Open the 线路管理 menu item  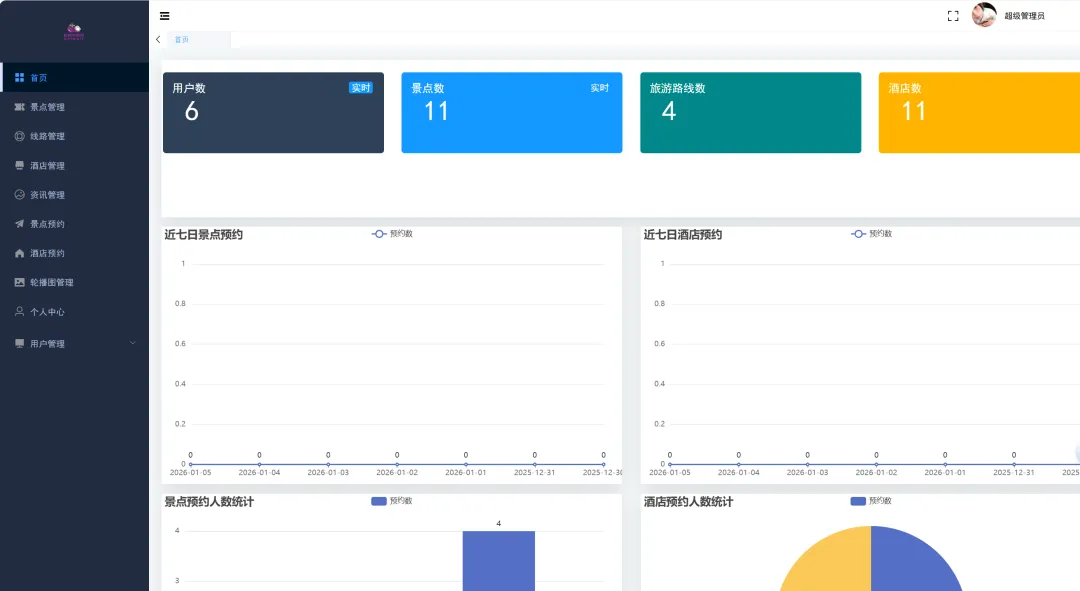(x=74, y=136)
